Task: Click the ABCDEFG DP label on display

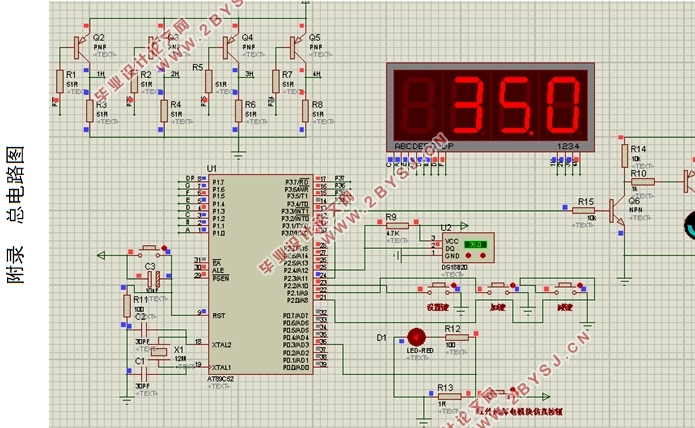Action: (424, 146)
